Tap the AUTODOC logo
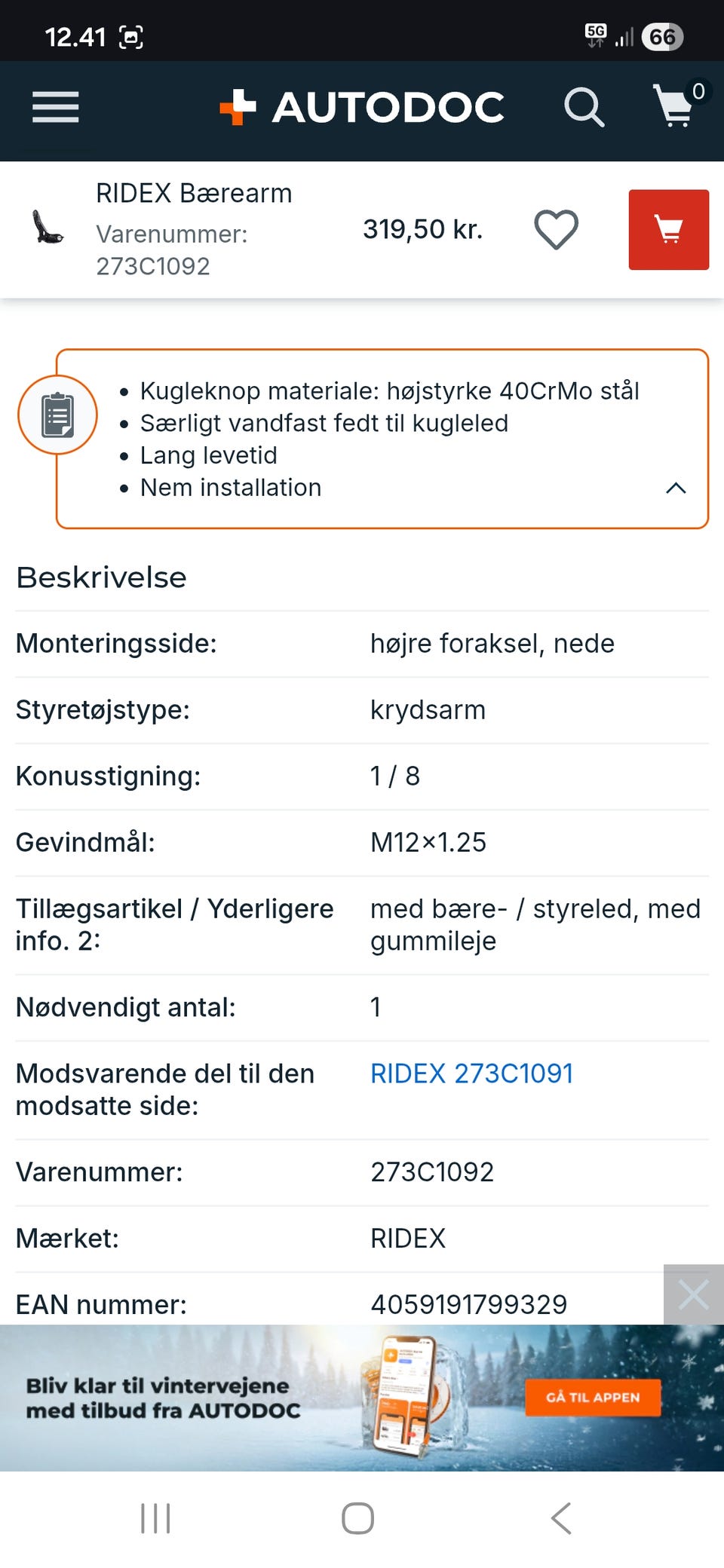 [362, 107]
